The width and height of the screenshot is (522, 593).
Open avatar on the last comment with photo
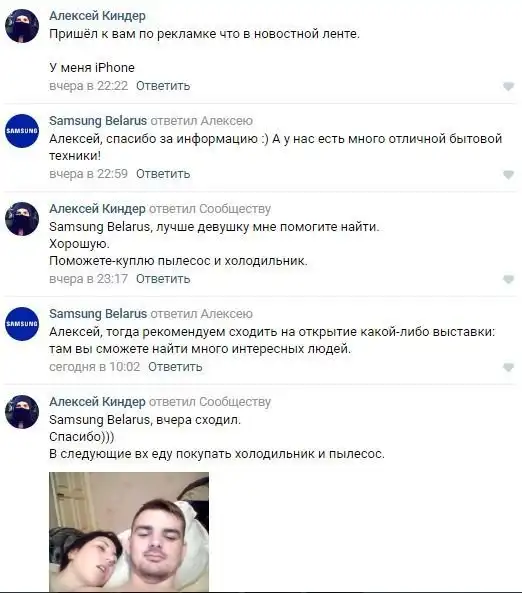pos(22,411)
